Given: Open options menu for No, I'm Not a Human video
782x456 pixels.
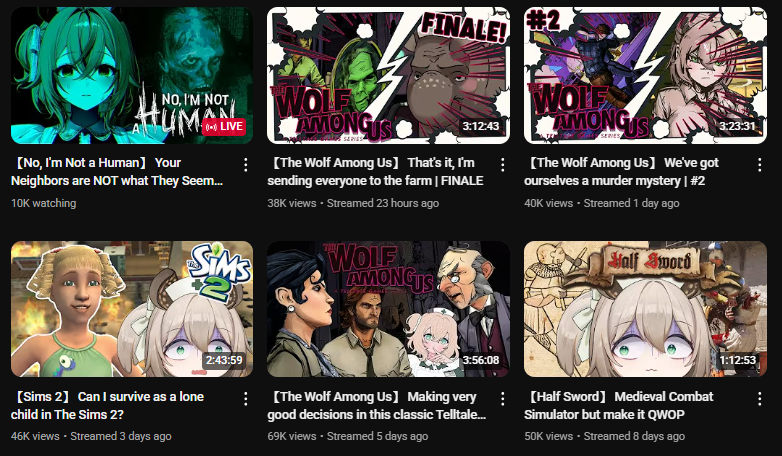Looking at the screenshot, I should [x=245, y=165].
